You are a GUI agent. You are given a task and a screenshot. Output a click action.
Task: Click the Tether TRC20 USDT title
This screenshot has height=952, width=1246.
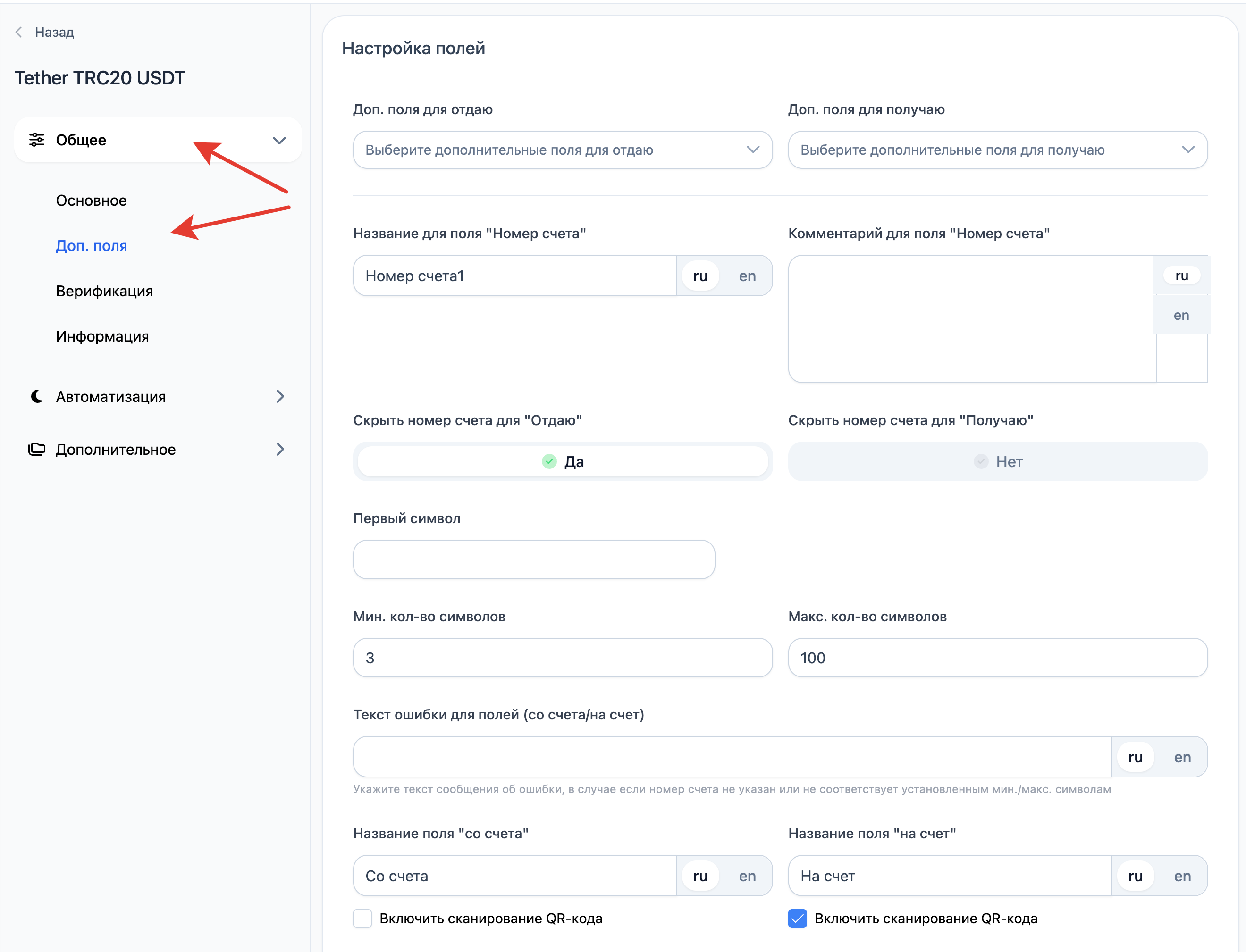[100, 78]
